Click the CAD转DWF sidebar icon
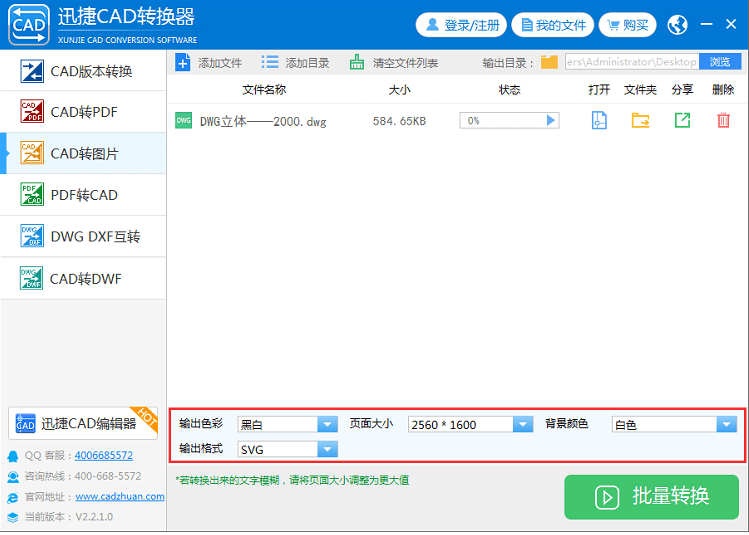The image size is (749, 535). (x=32, y=278)
